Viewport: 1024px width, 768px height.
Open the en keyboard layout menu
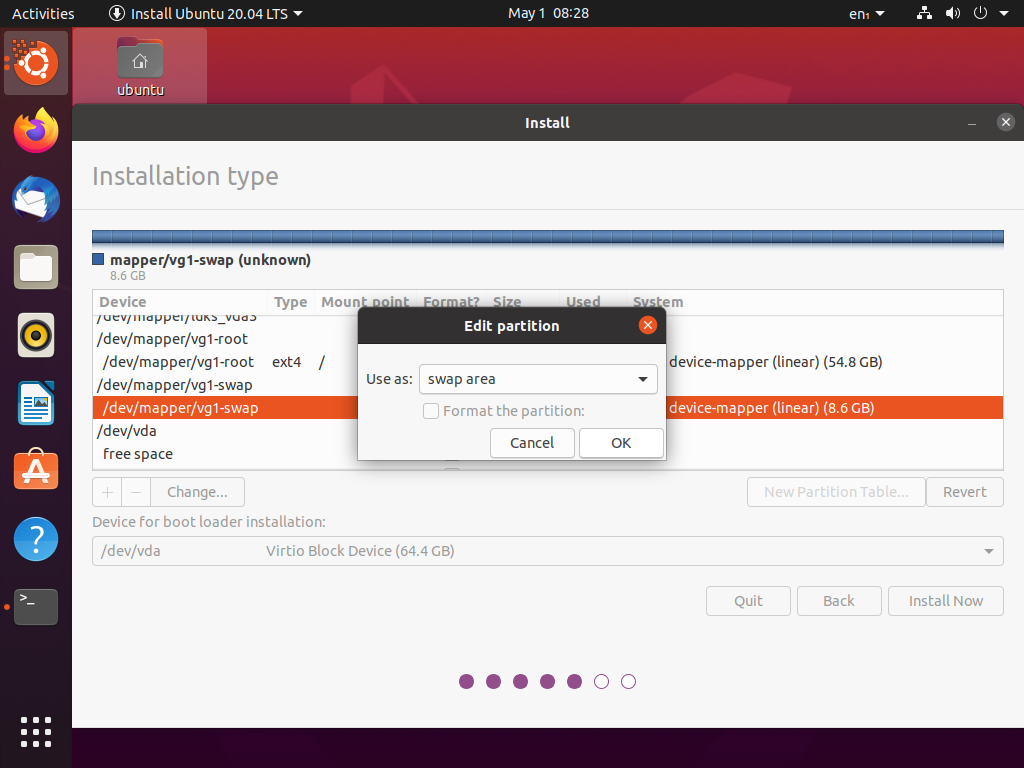866,13
